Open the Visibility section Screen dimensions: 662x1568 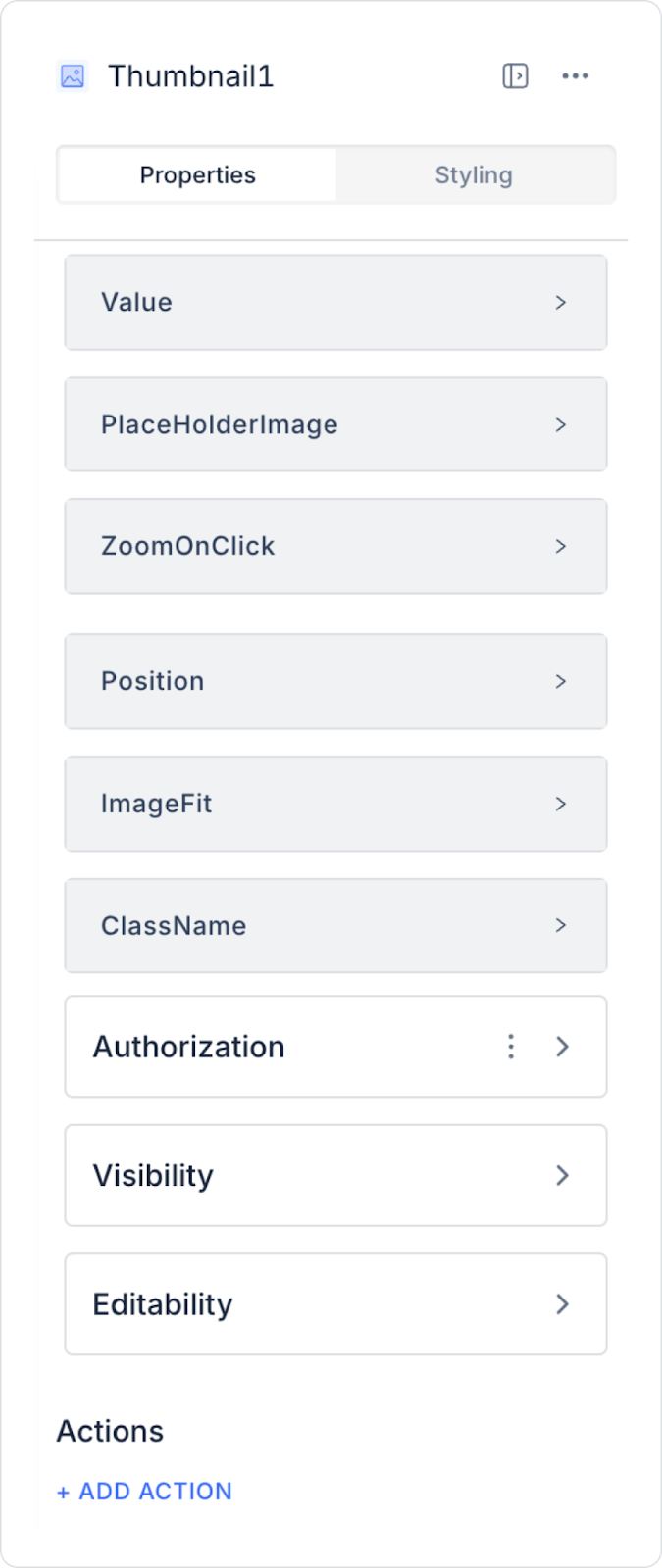[294, 1175]
